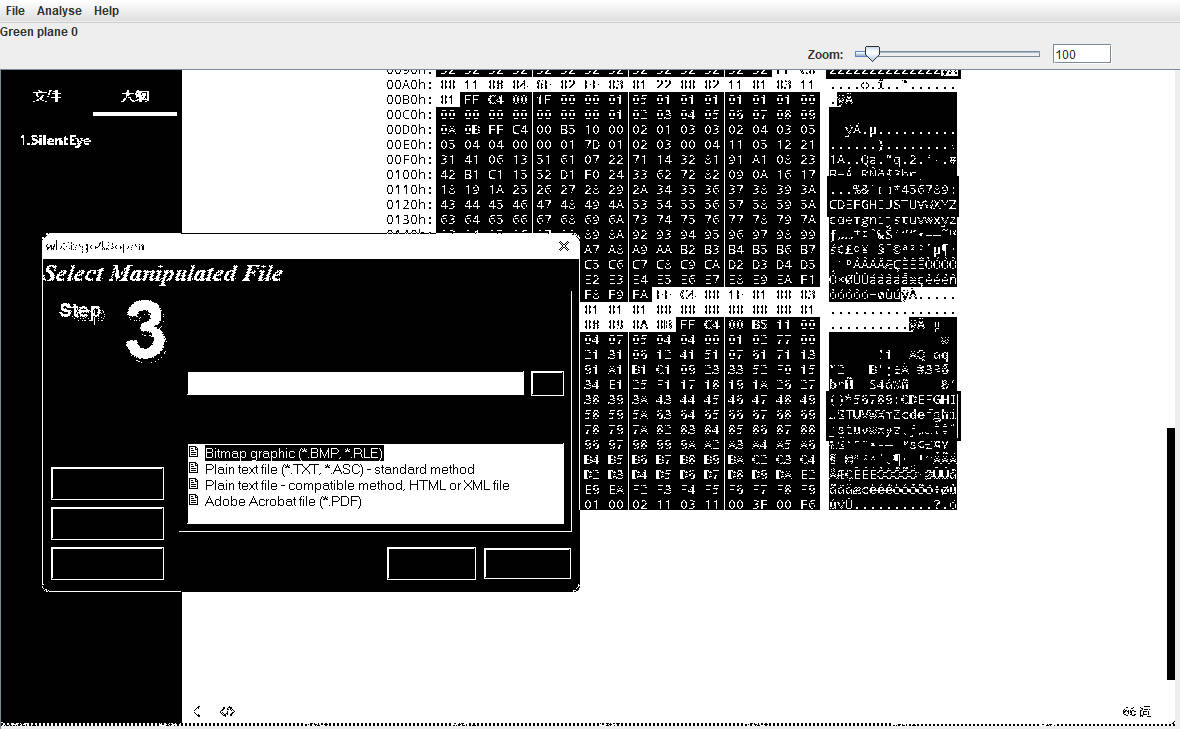Screen dimensions: 1180x729
Task: Switch to the 文件 tab
Action: 47,96
